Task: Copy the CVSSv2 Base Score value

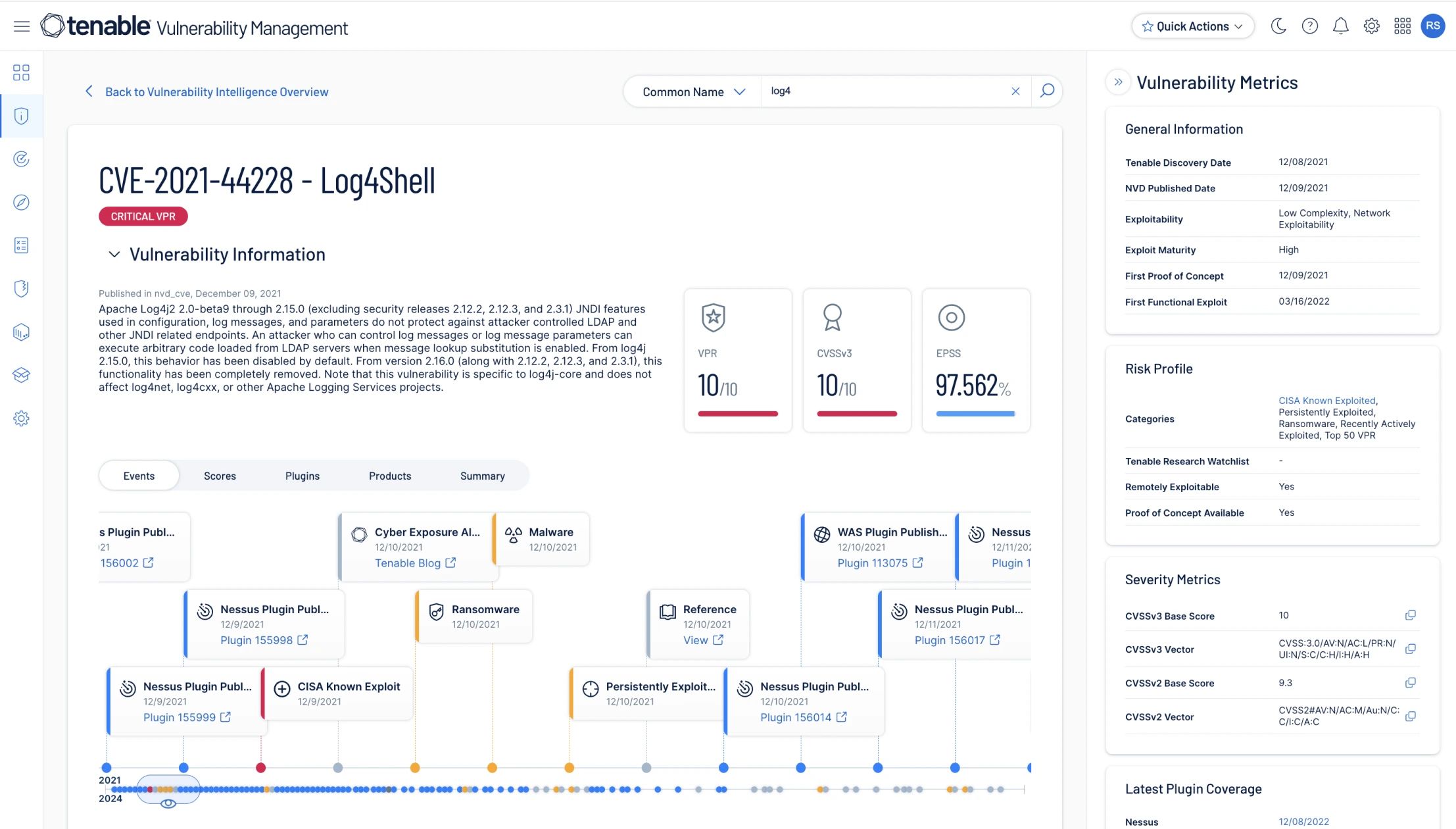Action: pyautogui.click(x=1410, y=683)
